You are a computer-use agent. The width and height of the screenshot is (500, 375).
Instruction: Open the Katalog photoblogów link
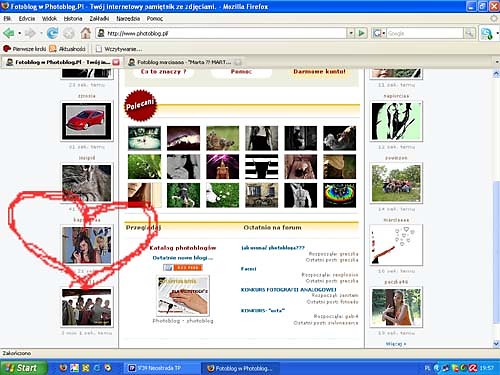pyautogui.click(x=183, y=248)
